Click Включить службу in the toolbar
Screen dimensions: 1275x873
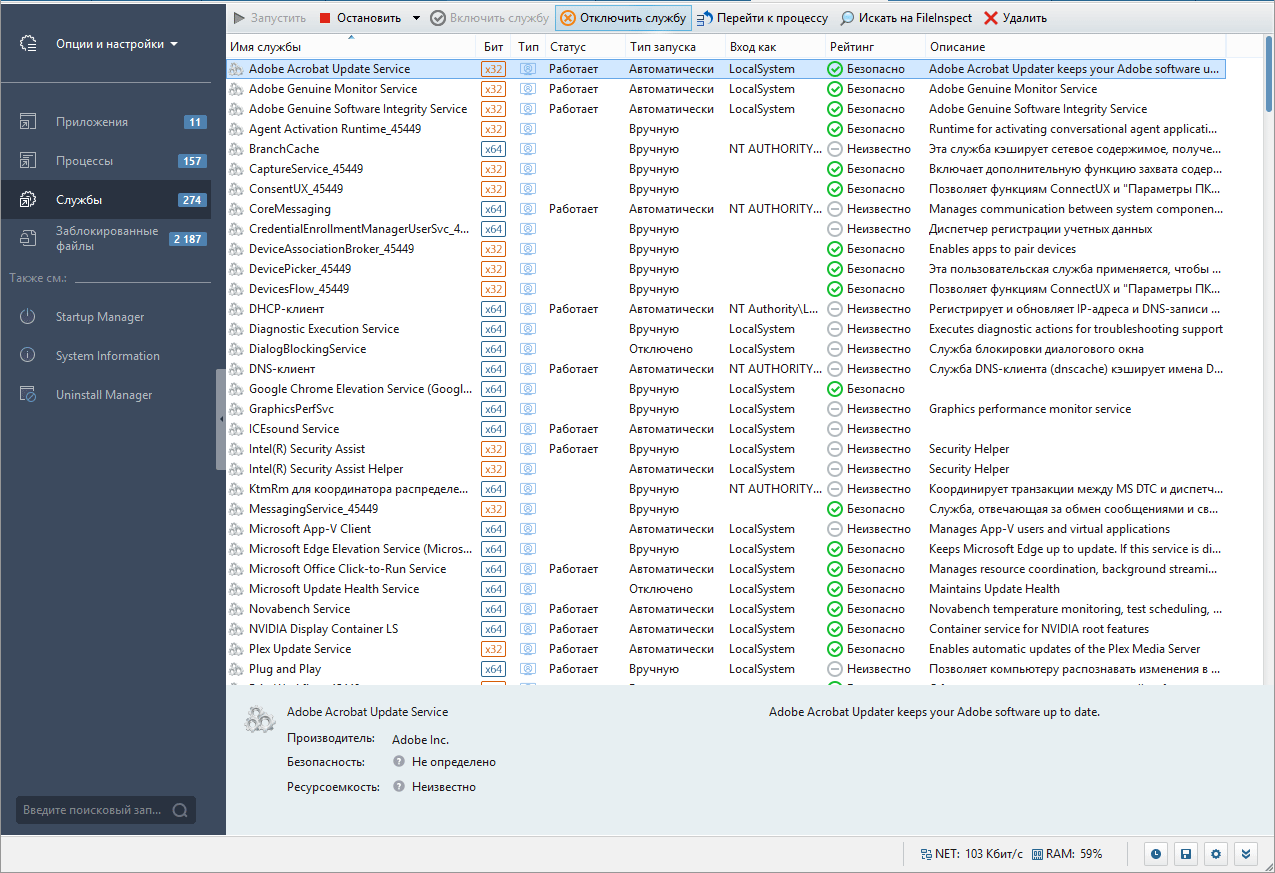tap(490, 18)
